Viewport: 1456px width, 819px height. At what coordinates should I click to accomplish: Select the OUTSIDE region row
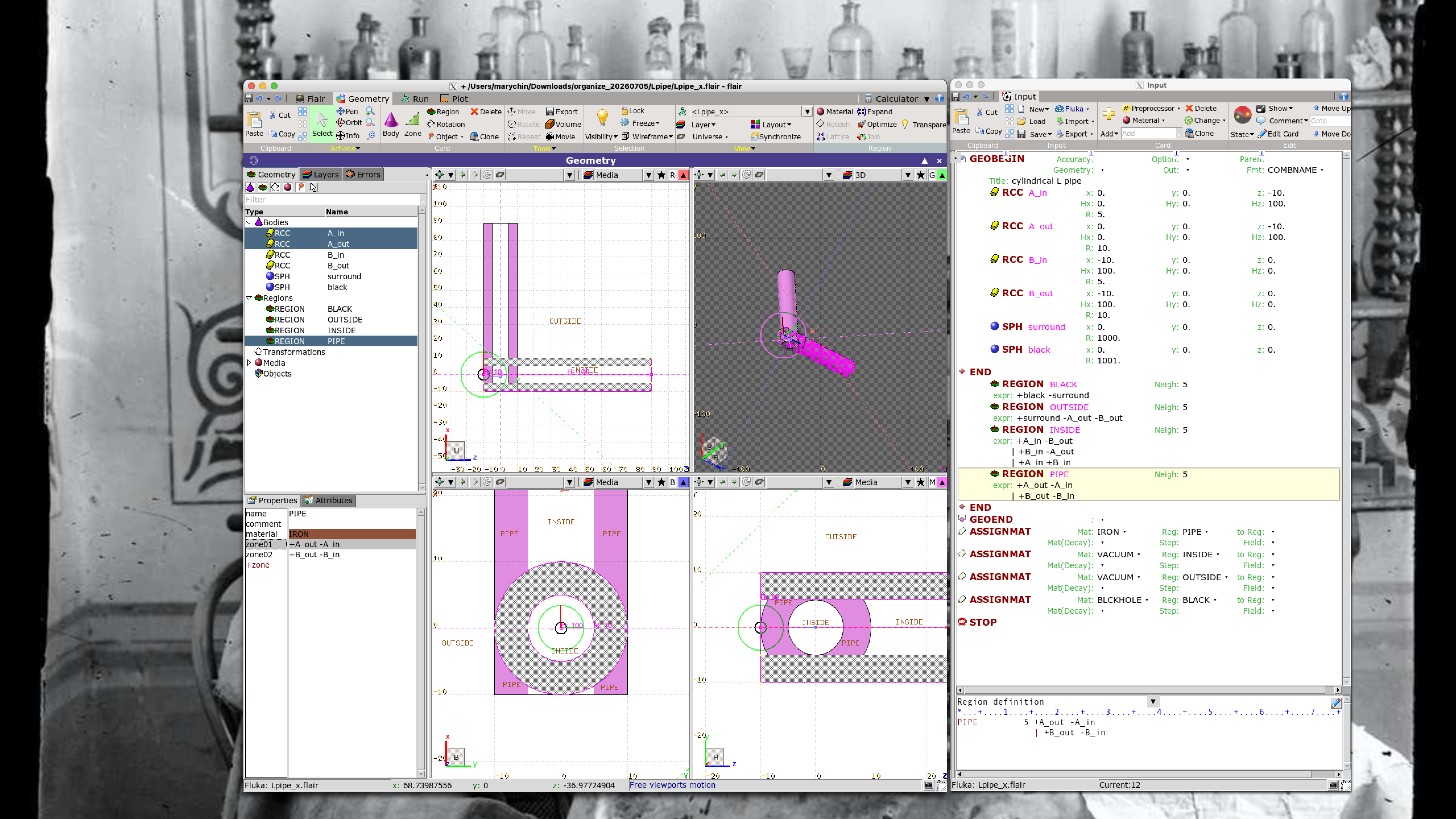[331, 319]
